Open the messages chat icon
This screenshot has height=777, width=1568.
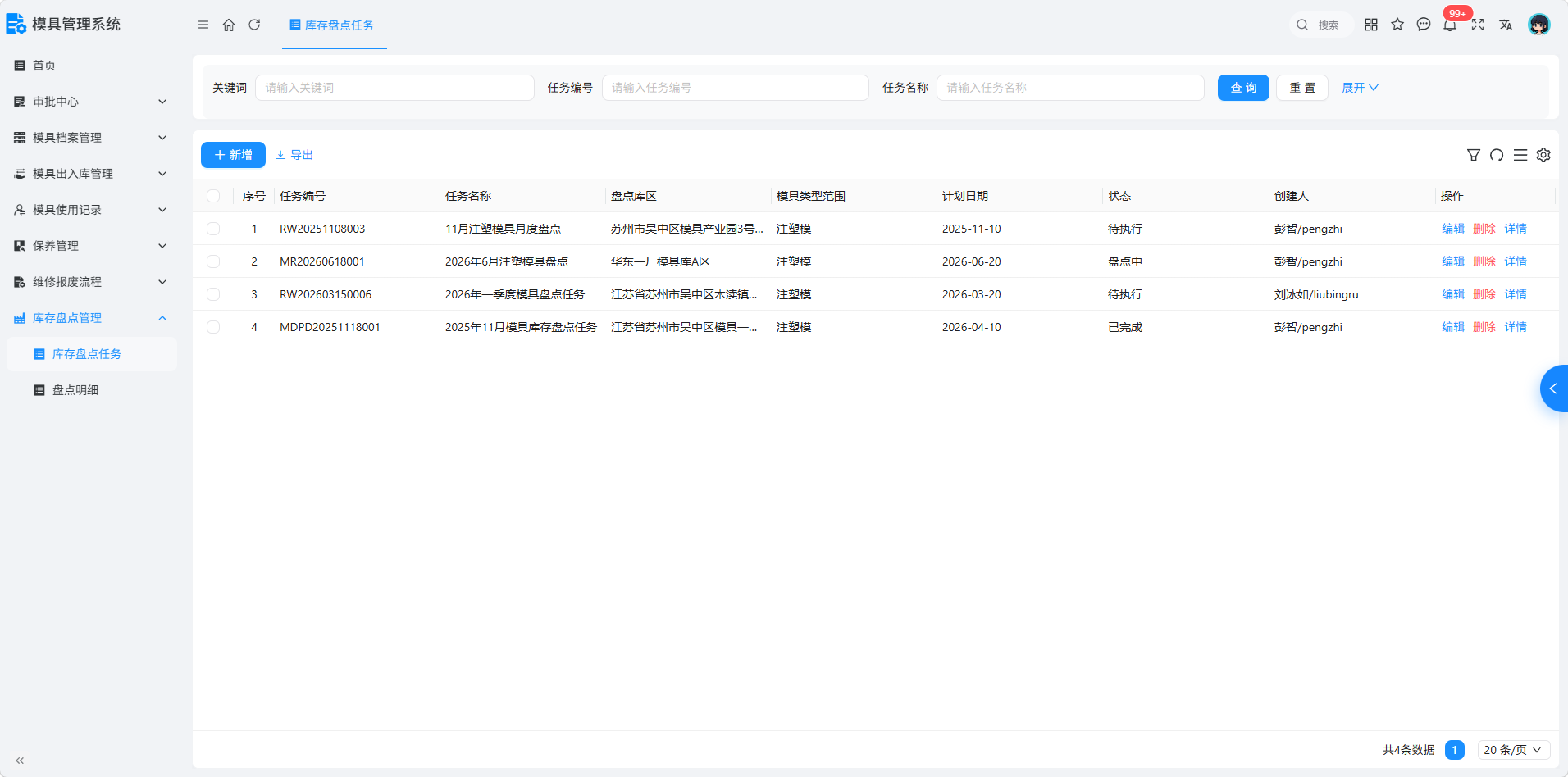click(1424, 25)
